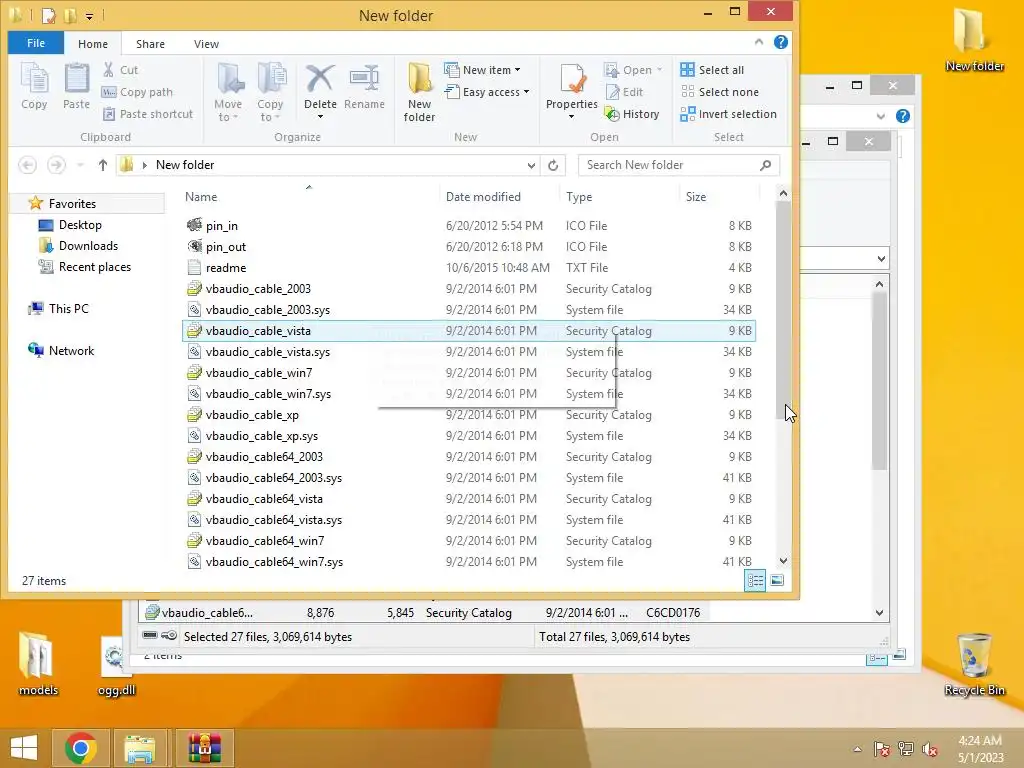Click Edit in the Open group
The image size is (1024, 768).
click(624, 92)
